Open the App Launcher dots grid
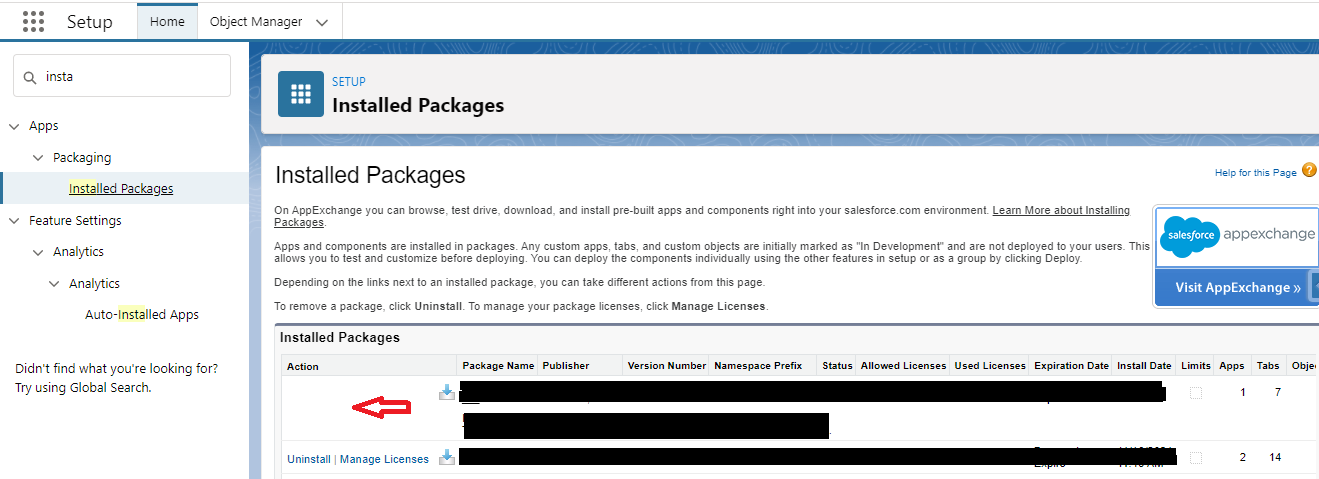The height and width of the screenshot is (479, 1319). (33, 21)
